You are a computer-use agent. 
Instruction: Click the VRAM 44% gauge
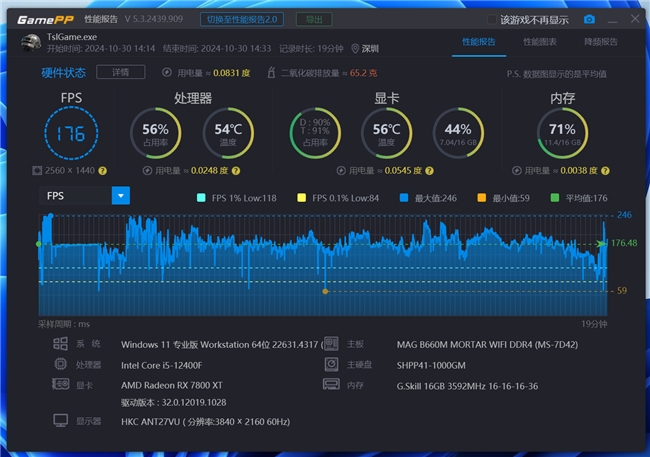point(458,133)
